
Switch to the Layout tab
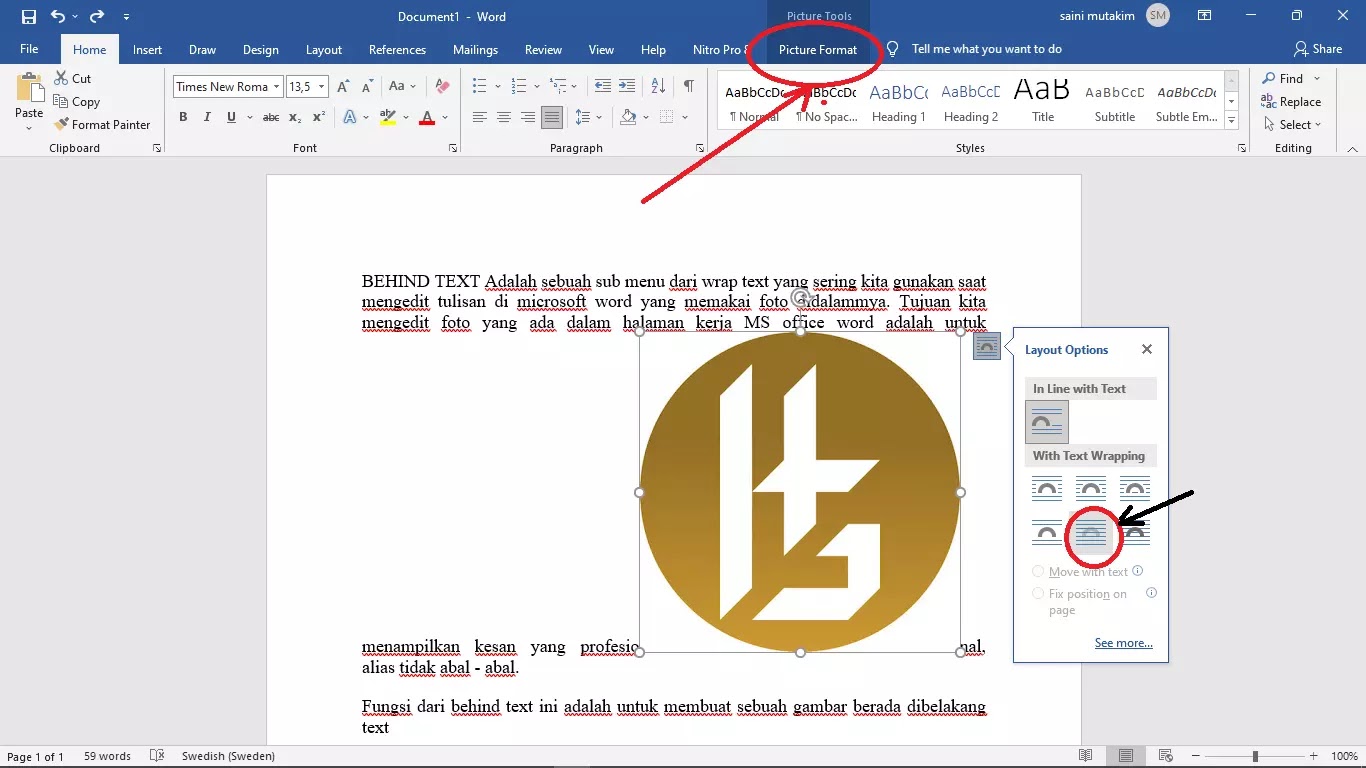[323, 49]
